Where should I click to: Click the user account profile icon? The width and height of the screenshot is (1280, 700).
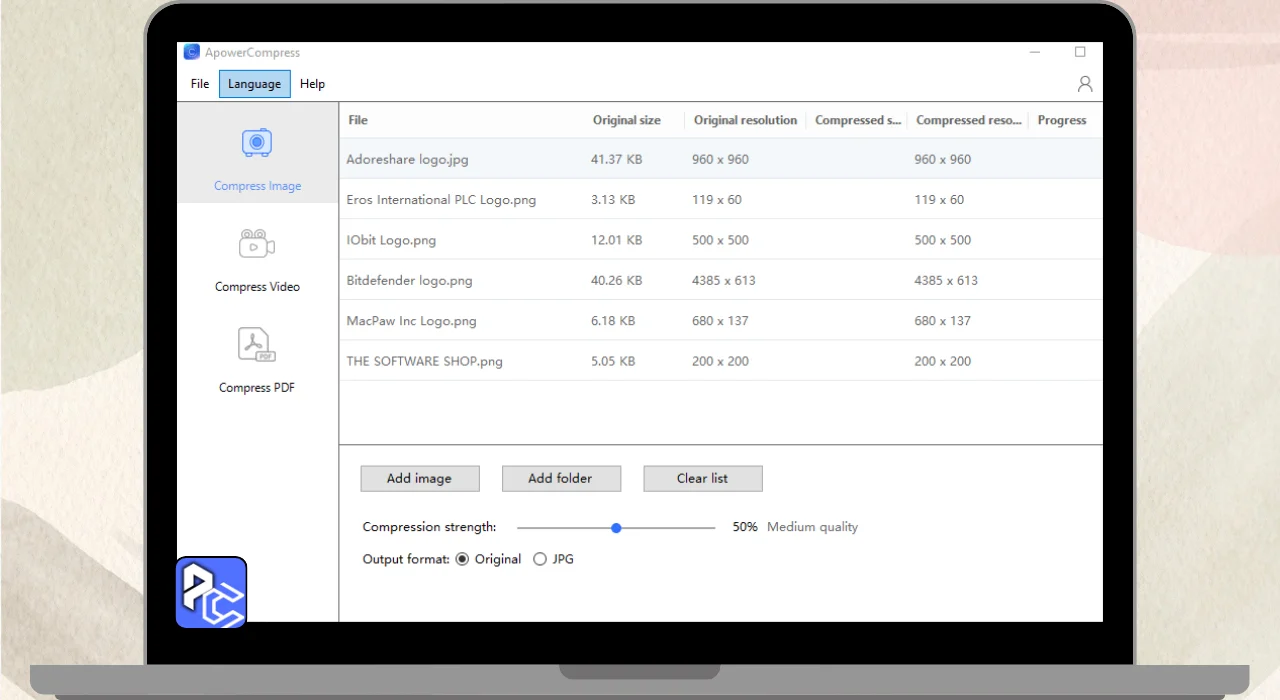[1085, 84]
